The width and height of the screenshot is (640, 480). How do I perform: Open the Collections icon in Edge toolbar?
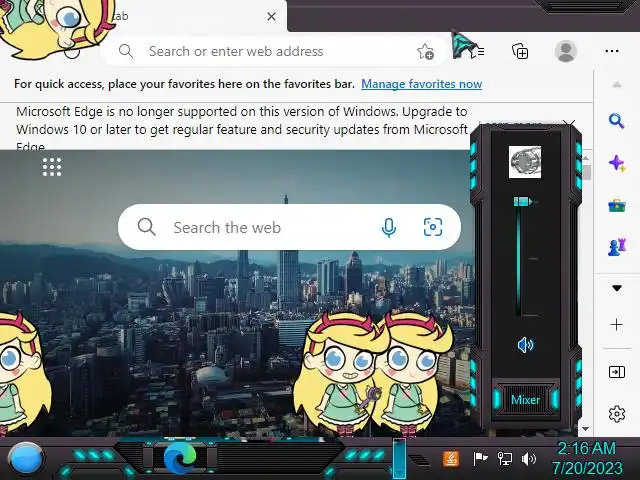520,51
